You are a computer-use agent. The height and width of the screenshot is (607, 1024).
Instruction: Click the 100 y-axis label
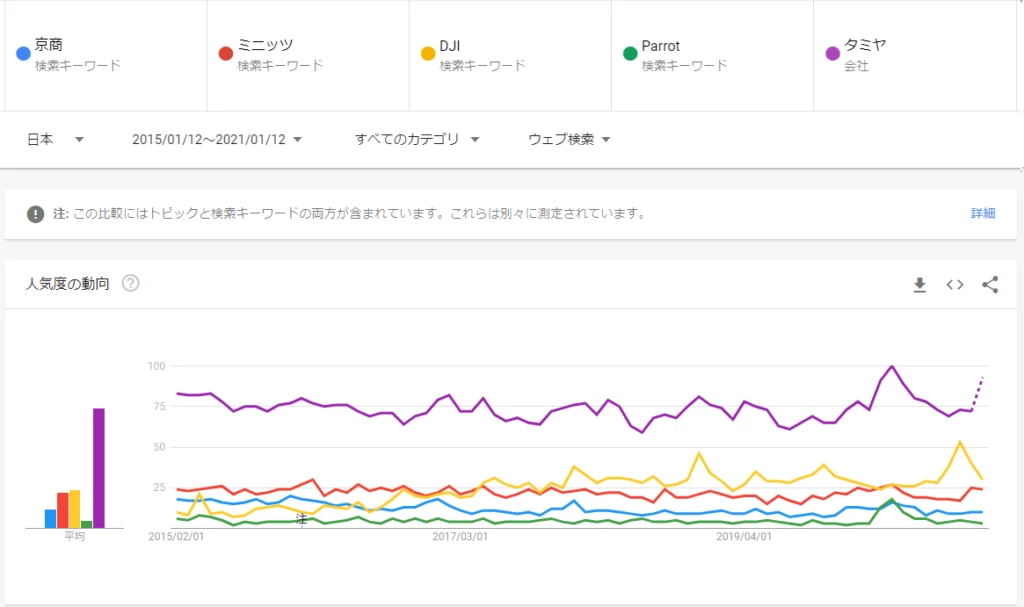click(x=157, y=366)
